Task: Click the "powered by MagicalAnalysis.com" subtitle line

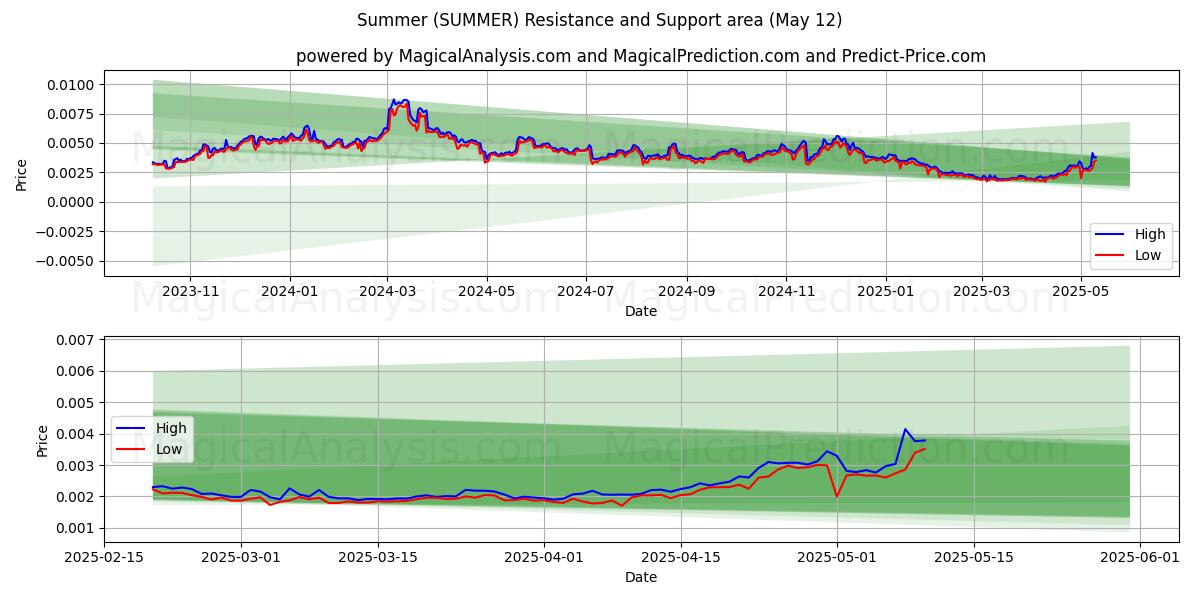Action: click(x=640, y=56)
